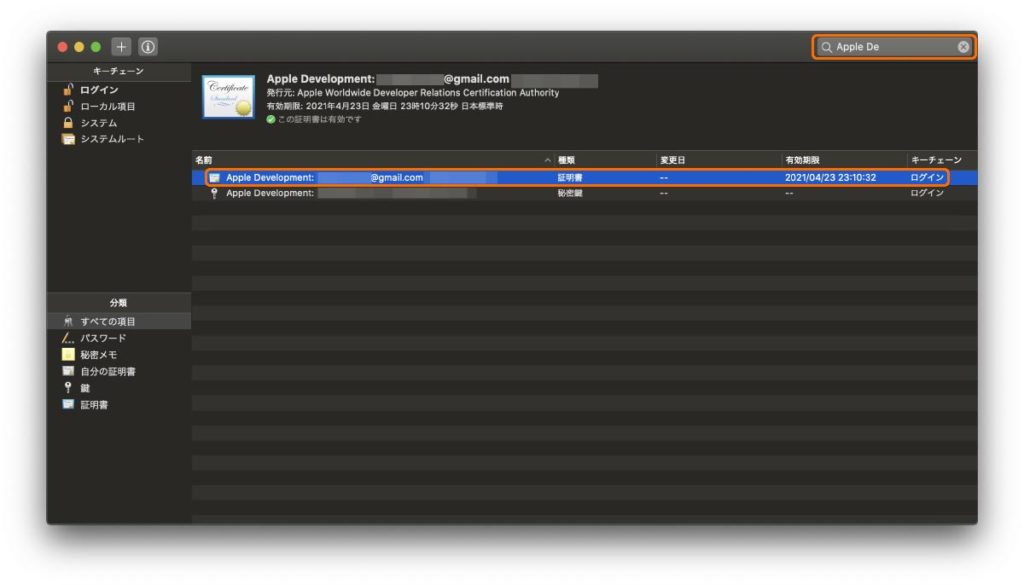Screen dimensions: 1024x585
Task: Minimize window with yellow button
Action: pos(79,47)
